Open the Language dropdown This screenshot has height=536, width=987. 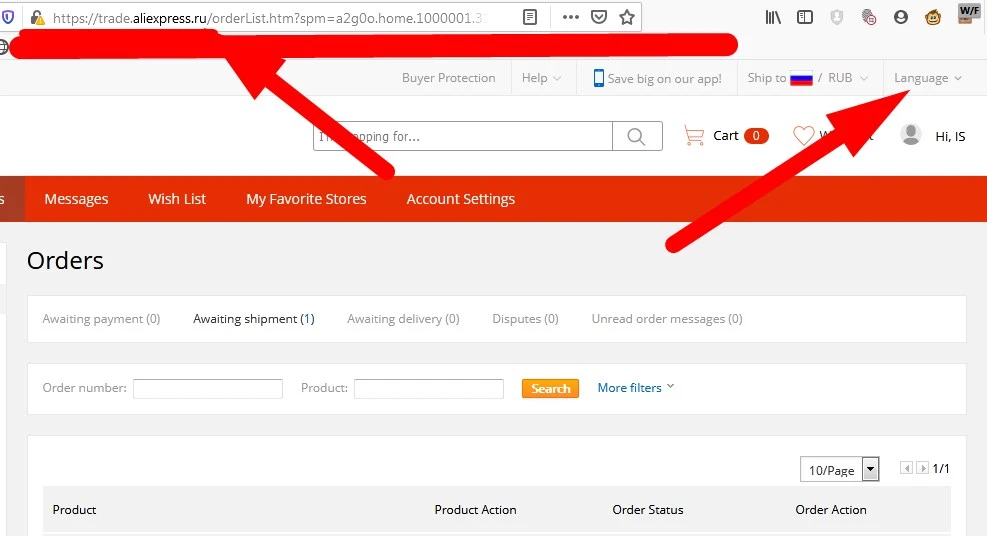click(x=928, y=78)
